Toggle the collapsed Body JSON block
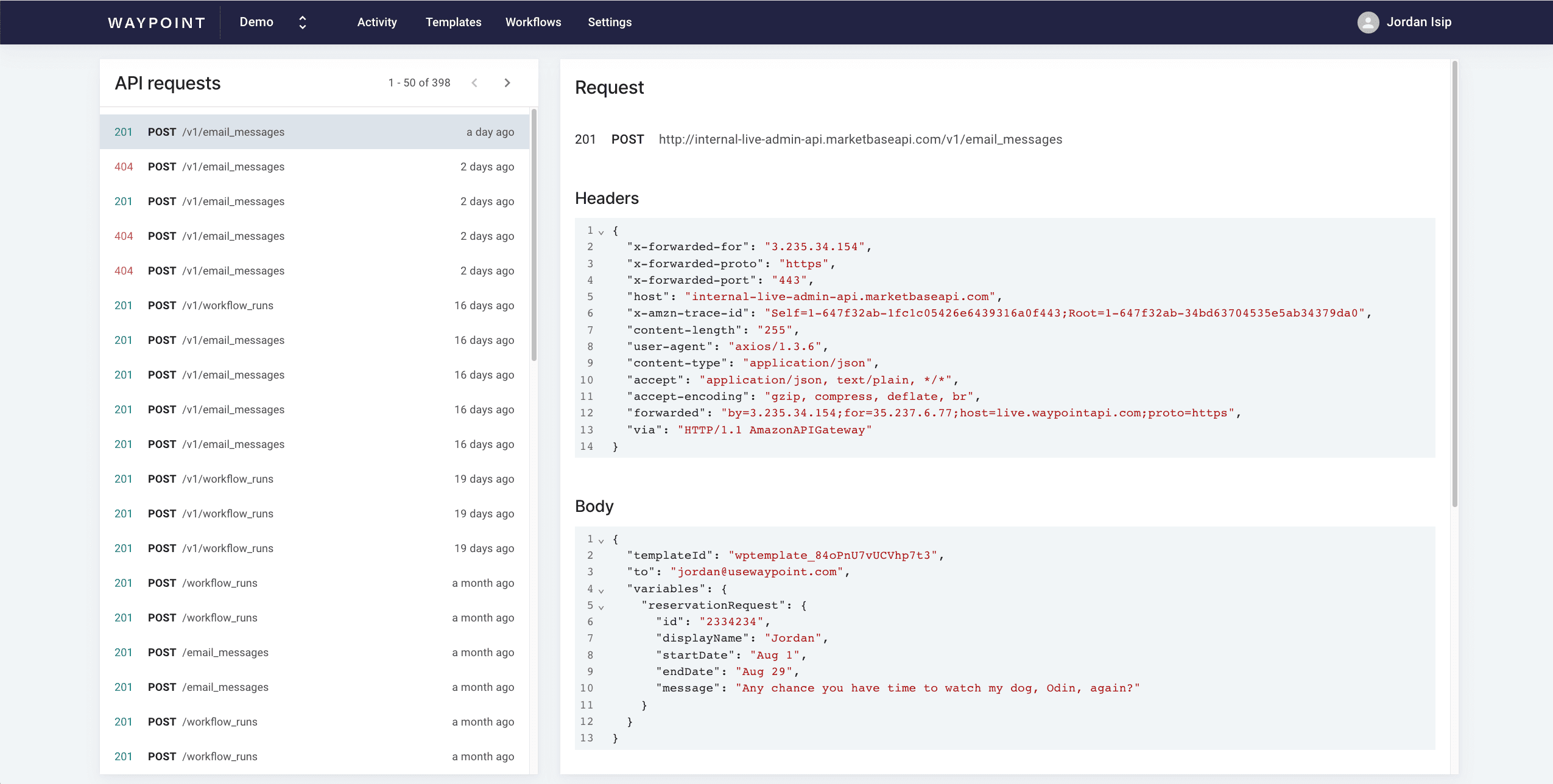Screen dimensions: 1553x784 [600, 540]
